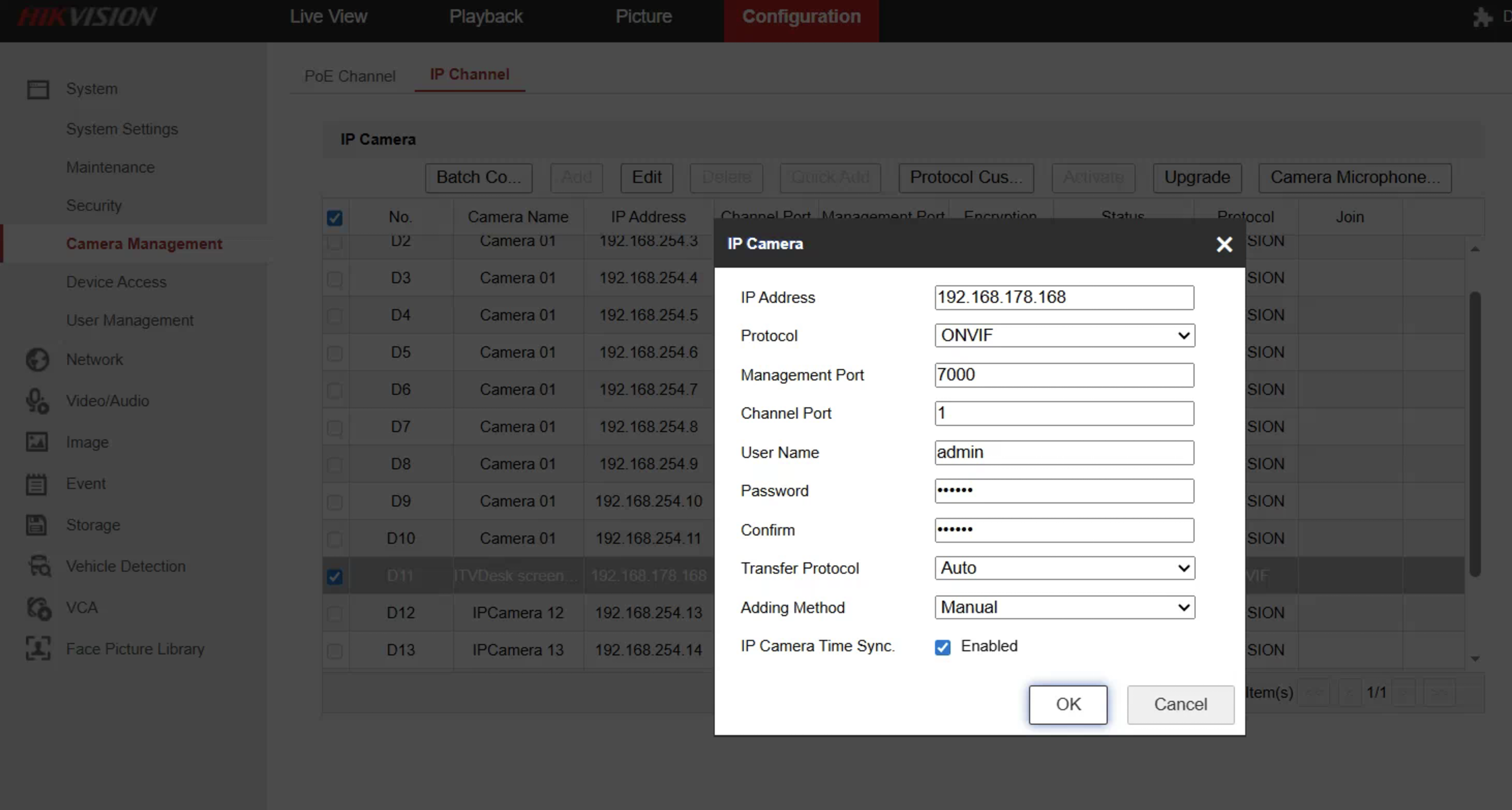Viewport: 1512px width, 810px height.
Task: Open the Live View menu
Action: pyautogui.click(x=328, y=16)
